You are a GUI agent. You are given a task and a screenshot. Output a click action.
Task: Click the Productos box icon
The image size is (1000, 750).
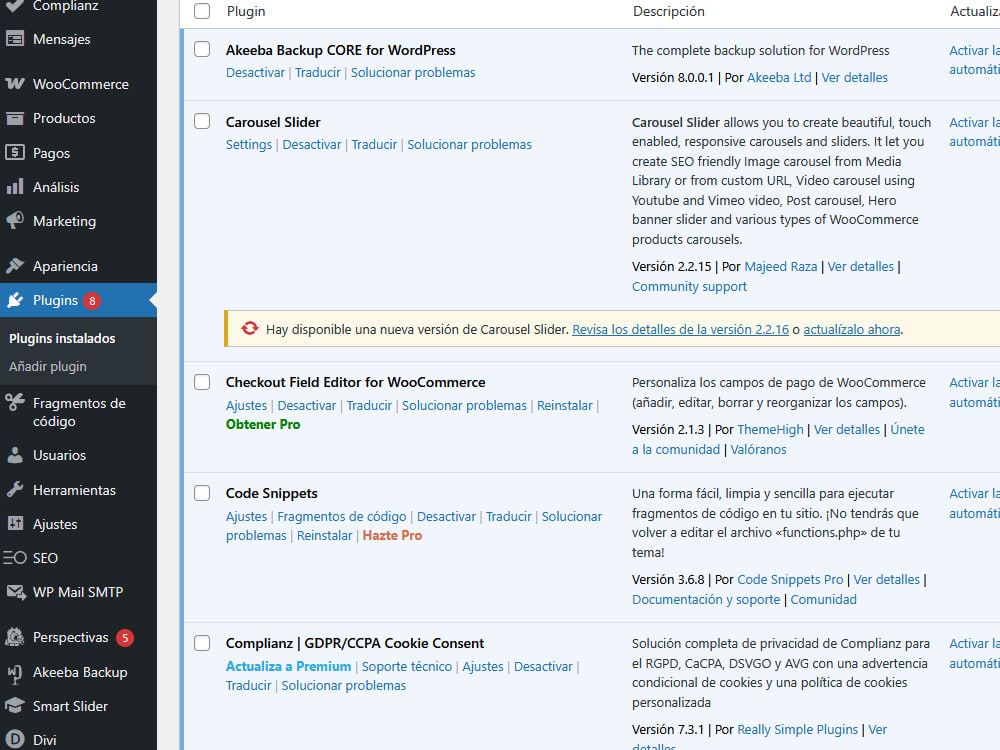point(15,118)
